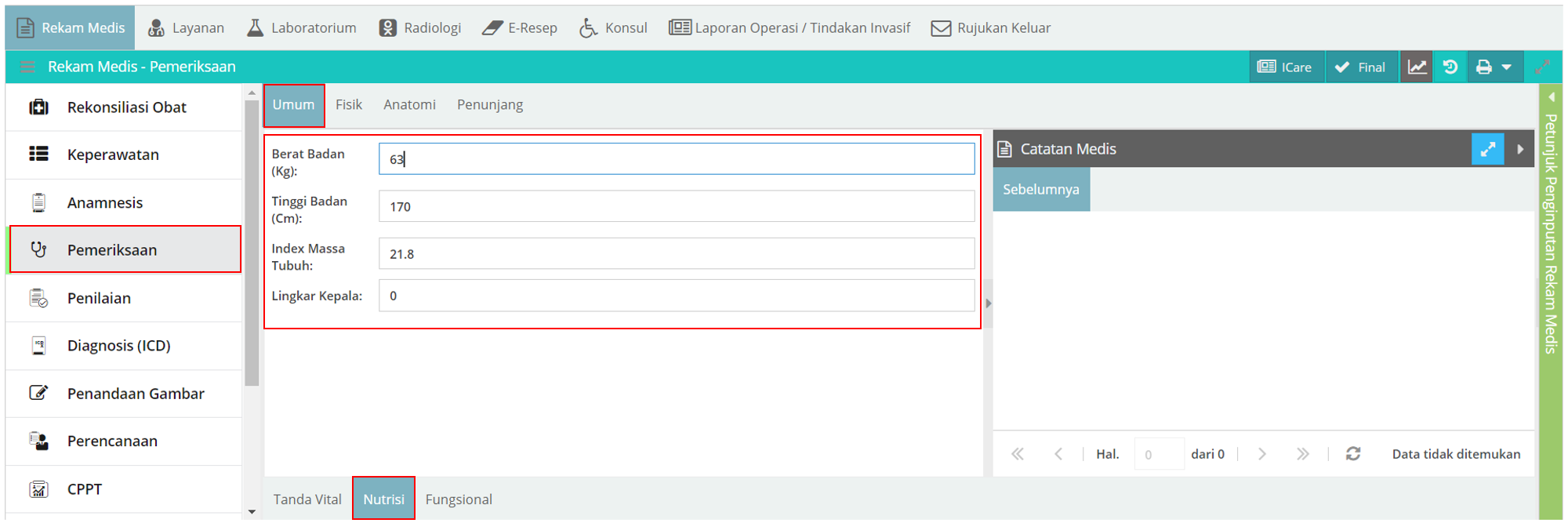1568x523 pixels.
Task: Open the Rekam Medis top tab
Action: point(71,27)
